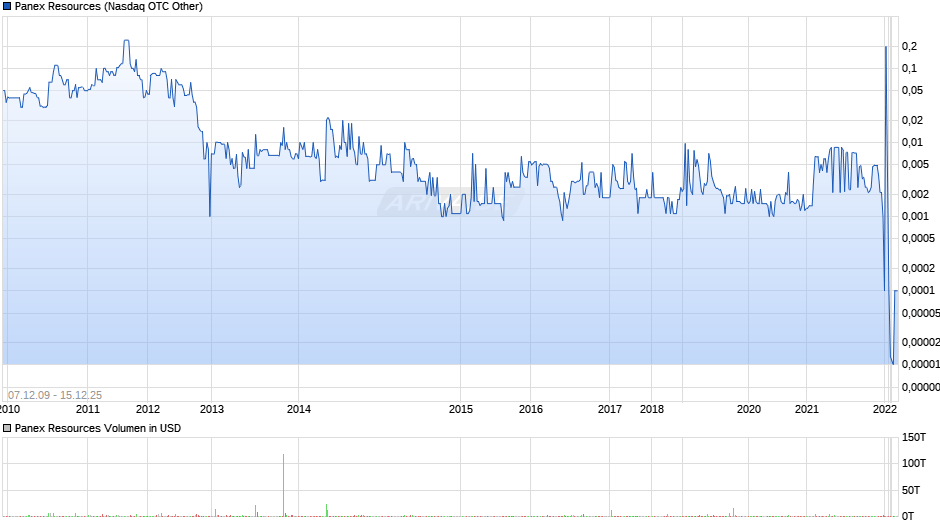The width and height of the screenshot is (940, 526).
Task: Click the 2022 x-axis label
Action: tap(885, 409)
